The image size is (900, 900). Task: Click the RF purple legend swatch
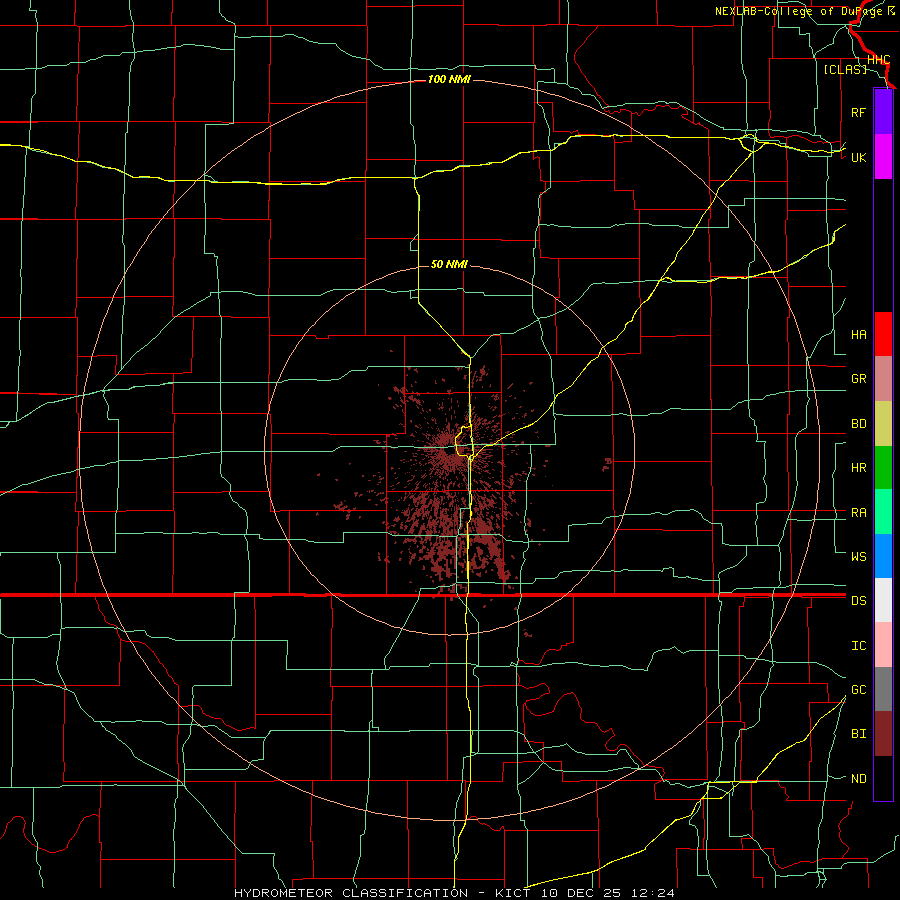[x=883, y=112]
